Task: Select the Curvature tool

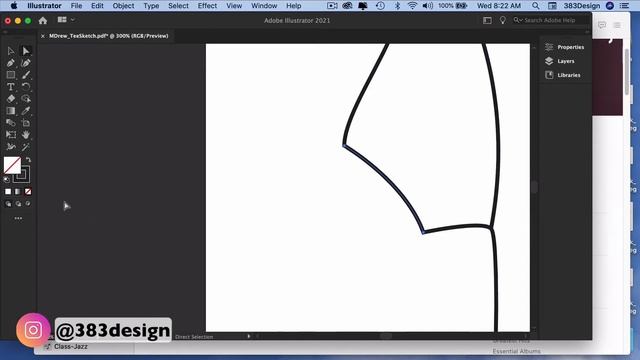Action: coord(26,63)
